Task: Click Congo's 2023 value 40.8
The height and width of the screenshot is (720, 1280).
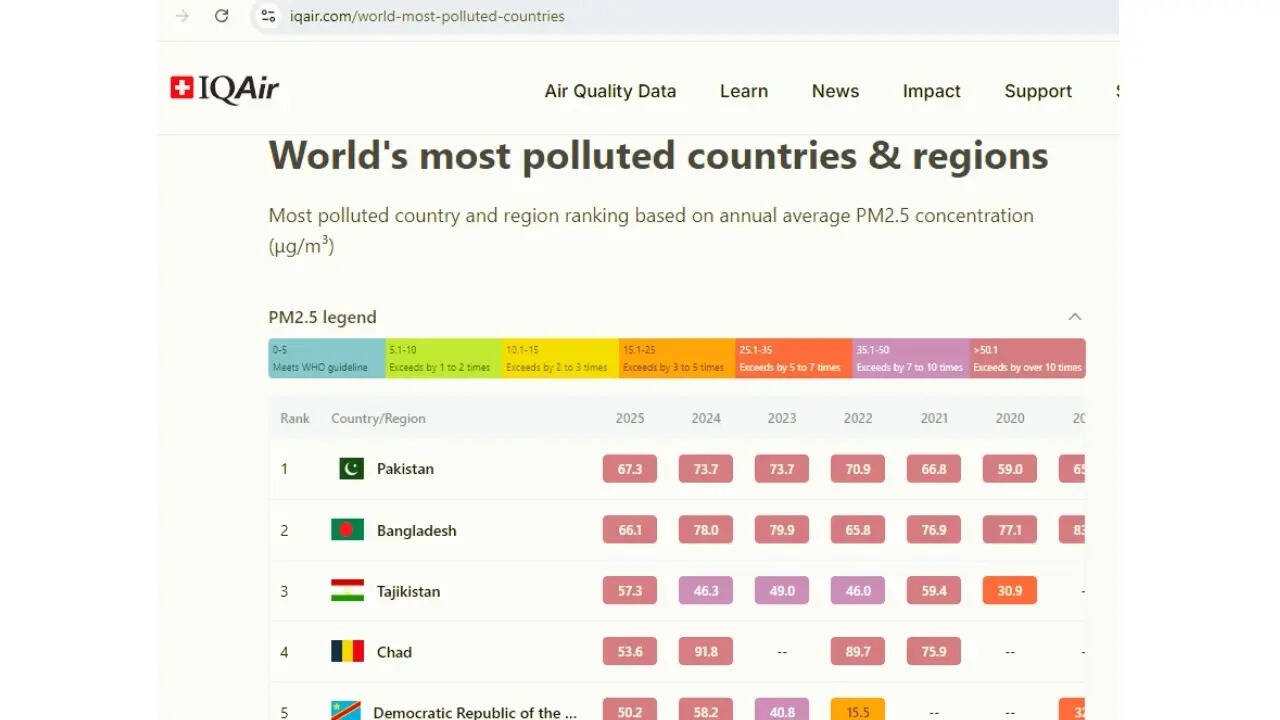Action: click(x=782, y=710)
